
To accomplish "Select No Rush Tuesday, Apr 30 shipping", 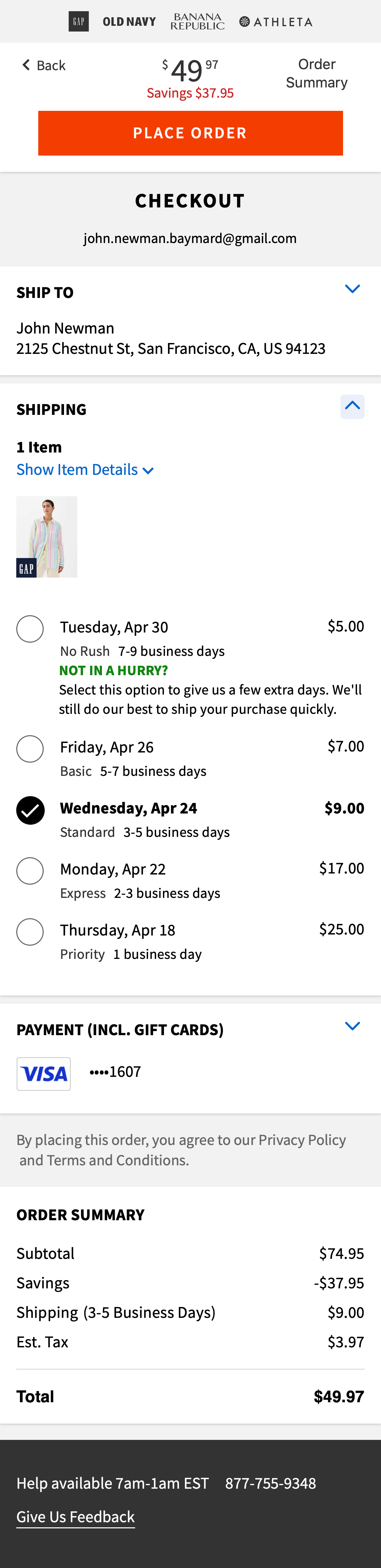I will pos(30,628).
